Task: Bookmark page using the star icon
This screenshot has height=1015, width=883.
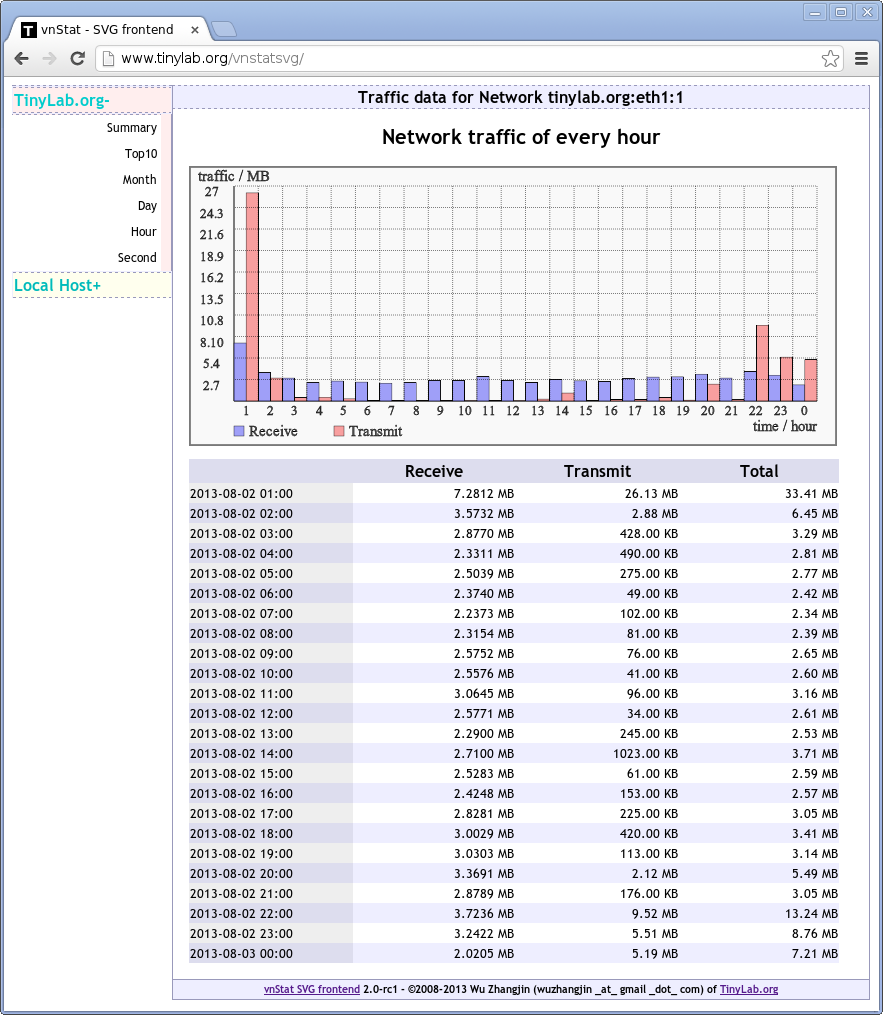Action: point(830,59)
